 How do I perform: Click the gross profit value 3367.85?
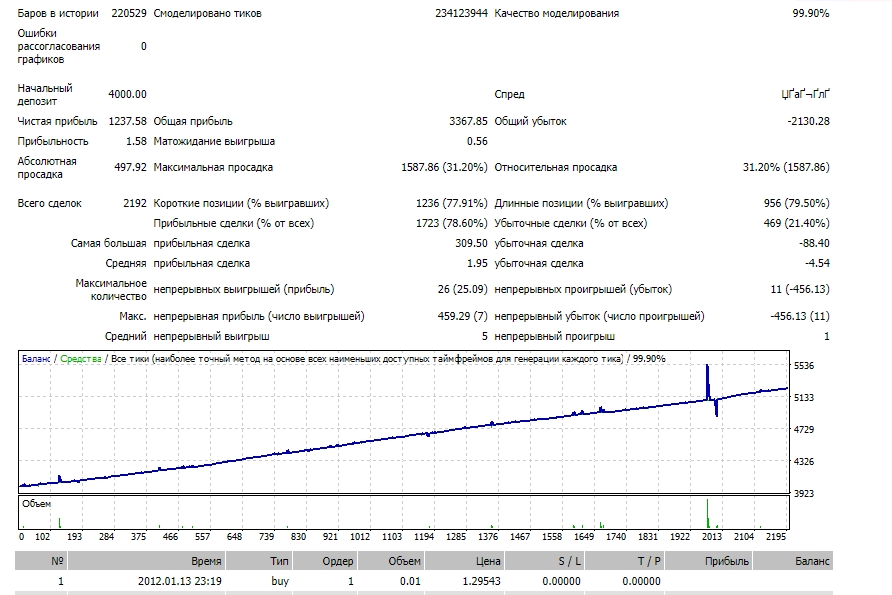(x=468, y=121)
